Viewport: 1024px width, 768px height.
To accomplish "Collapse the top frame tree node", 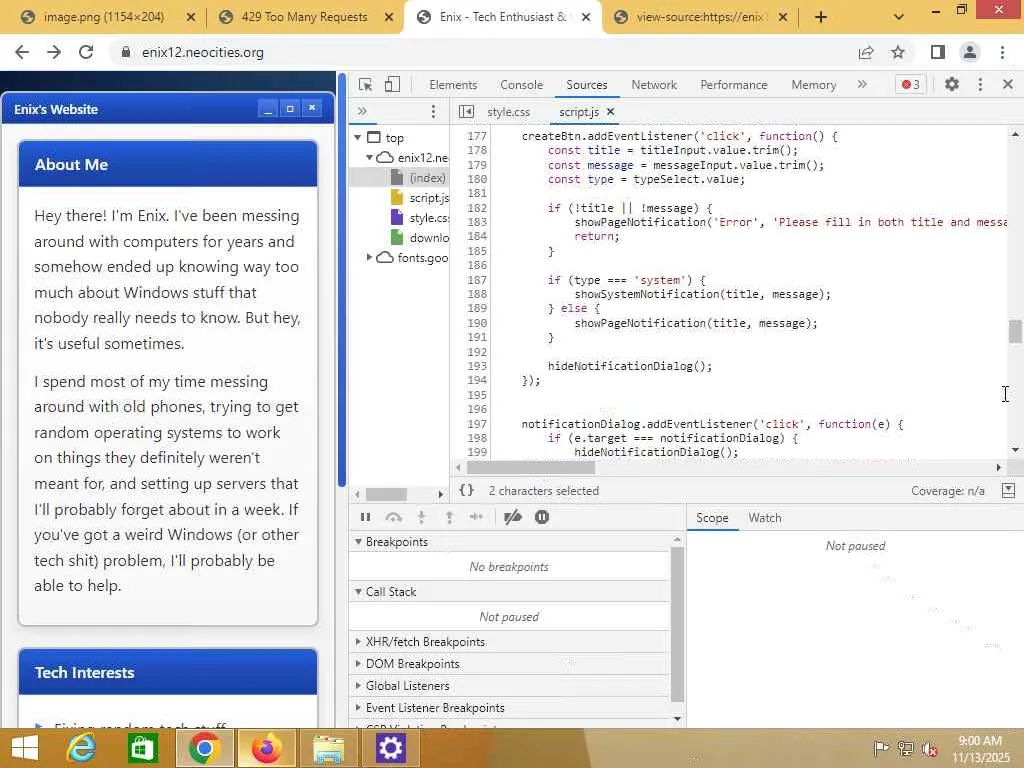I will 358,138.
